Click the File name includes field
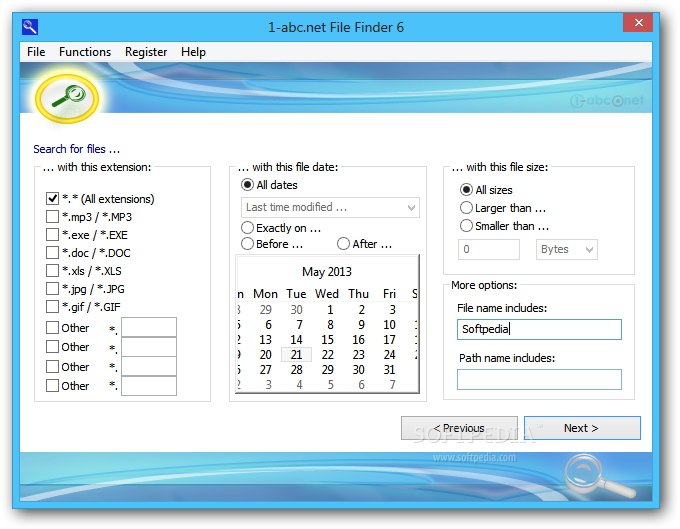The width and height of the screenshot is (680, 529). 539,330
